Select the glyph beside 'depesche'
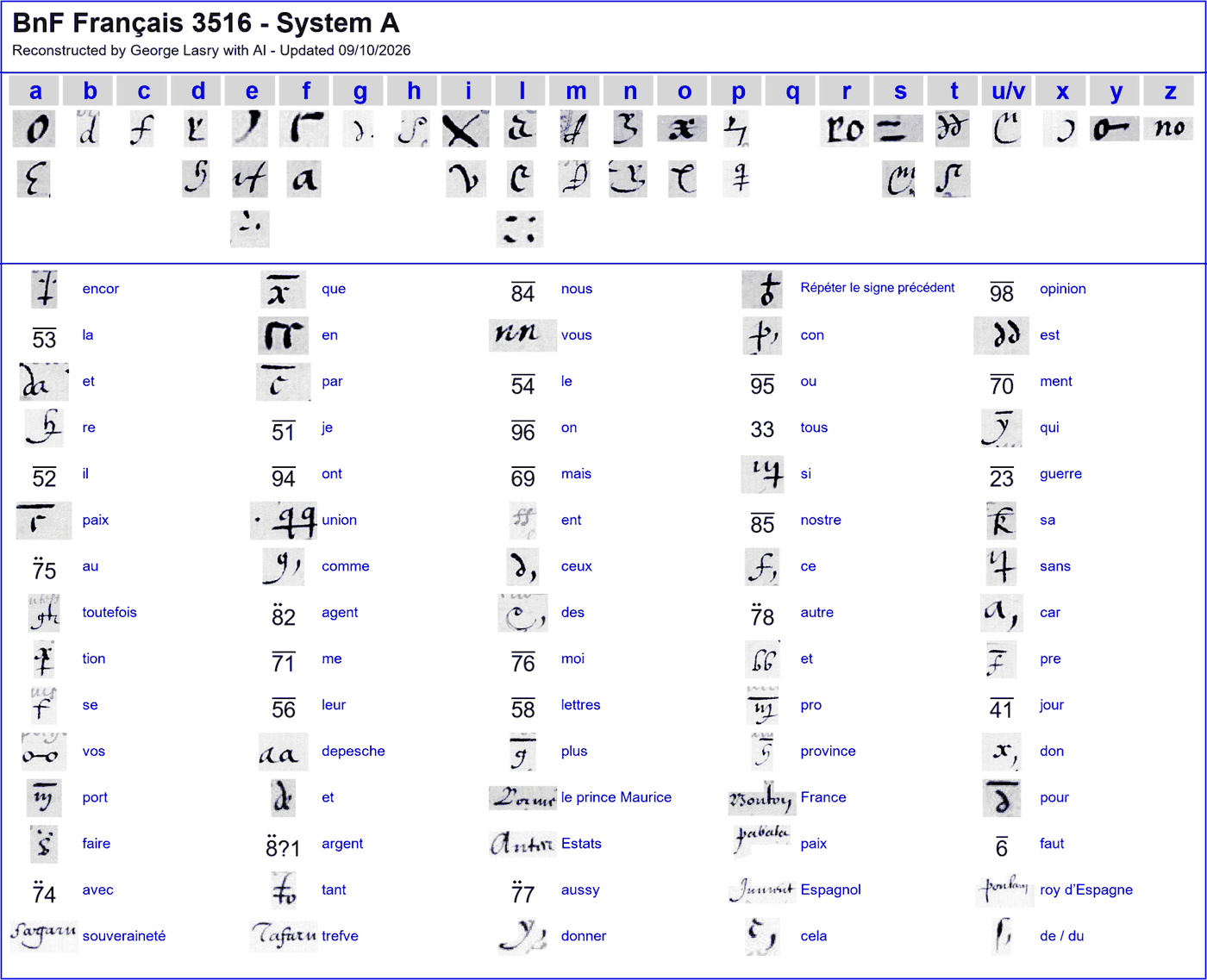This screenshot has height=980, width=1207. tap(283, 752)
